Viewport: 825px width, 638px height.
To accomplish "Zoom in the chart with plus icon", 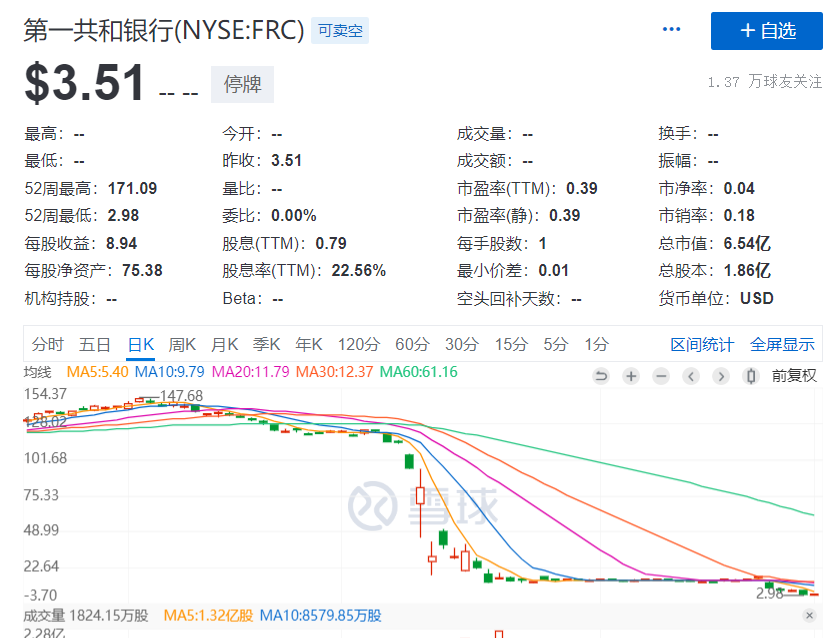I will pyautogui.click(x=631, y=376).
